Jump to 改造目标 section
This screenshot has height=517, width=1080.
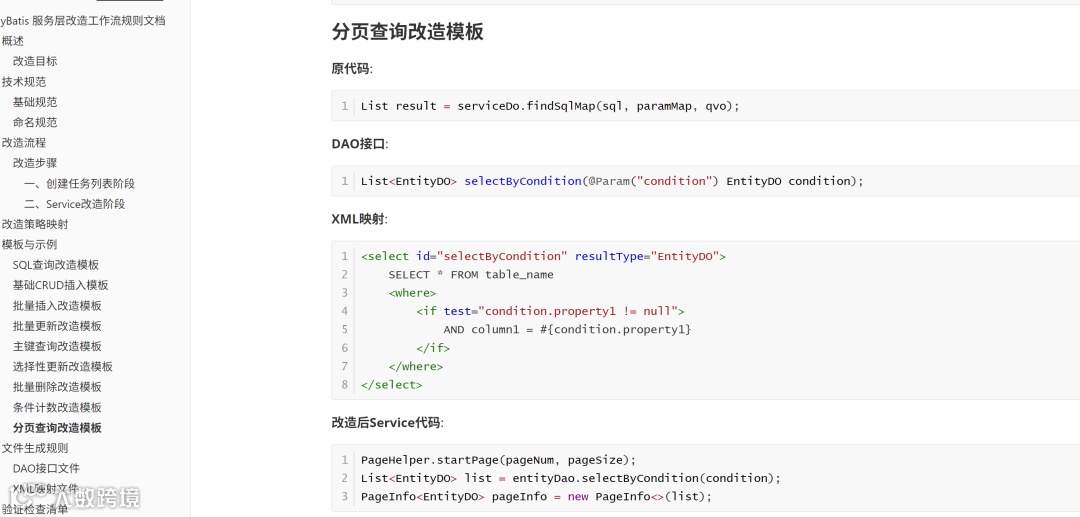35,61
